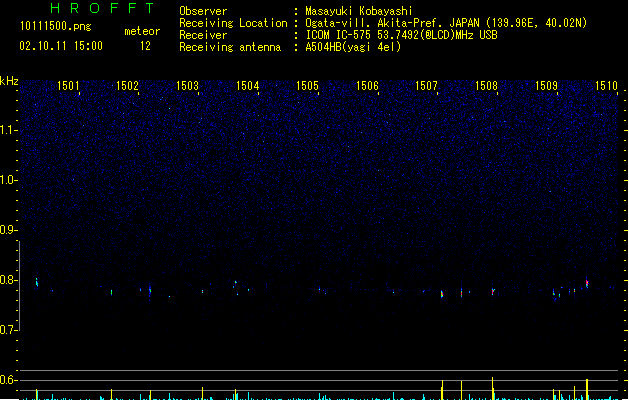The height and width of the screenshot is (400, 629).
Task: Click the bright meteor echo near 1510
Action: pos(587,283)
